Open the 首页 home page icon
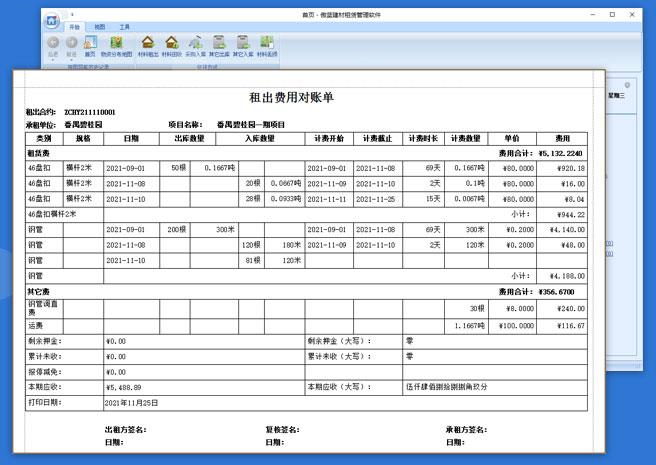Image resolution: width=656 pixels, height=465 pixels. click(91, 43)
